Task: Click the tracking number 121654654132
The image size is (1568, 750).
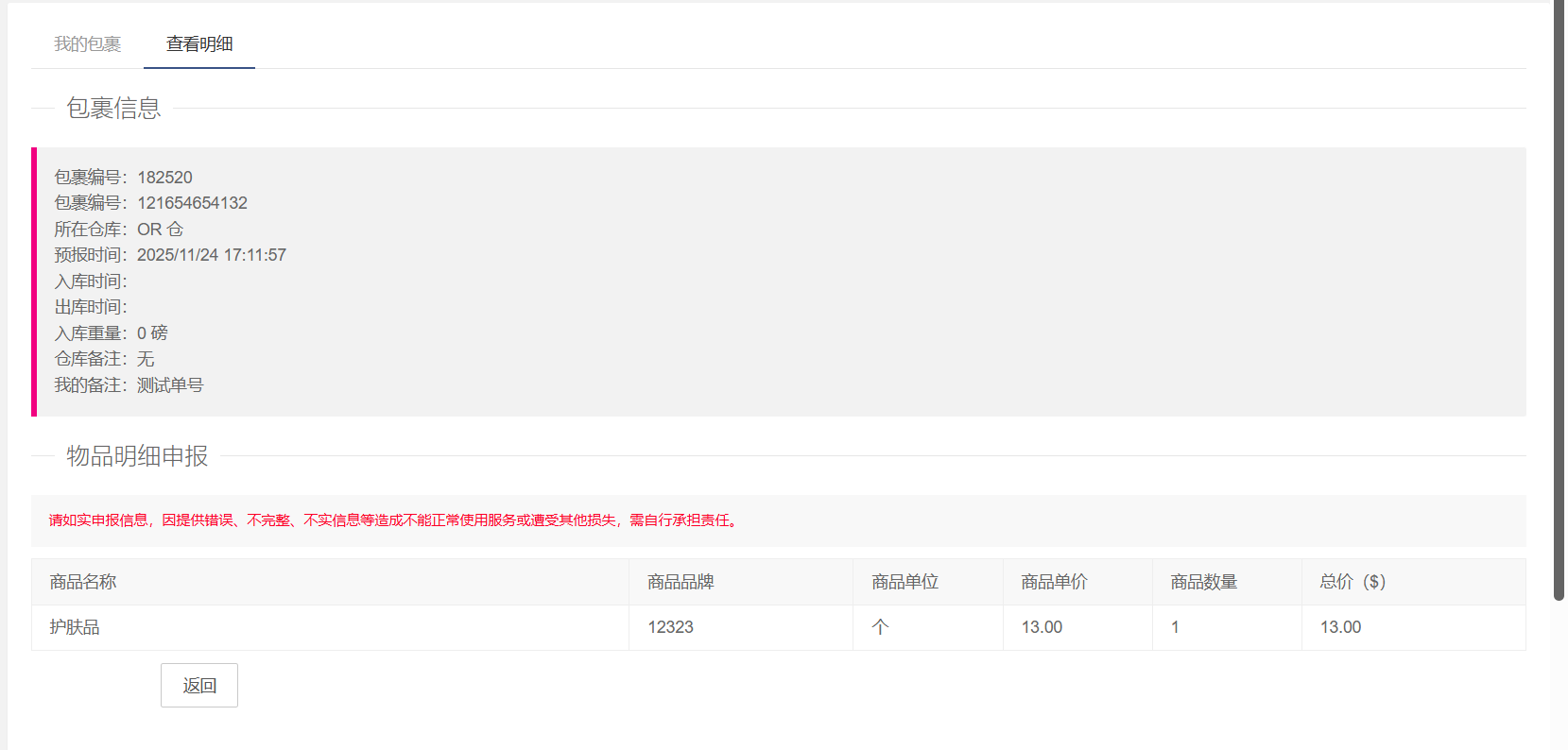Action: [192, 203]
